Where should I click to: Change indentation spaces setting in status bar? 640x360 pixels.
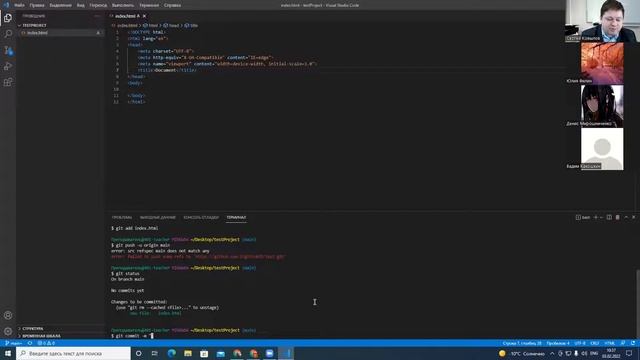click(558, 343)
